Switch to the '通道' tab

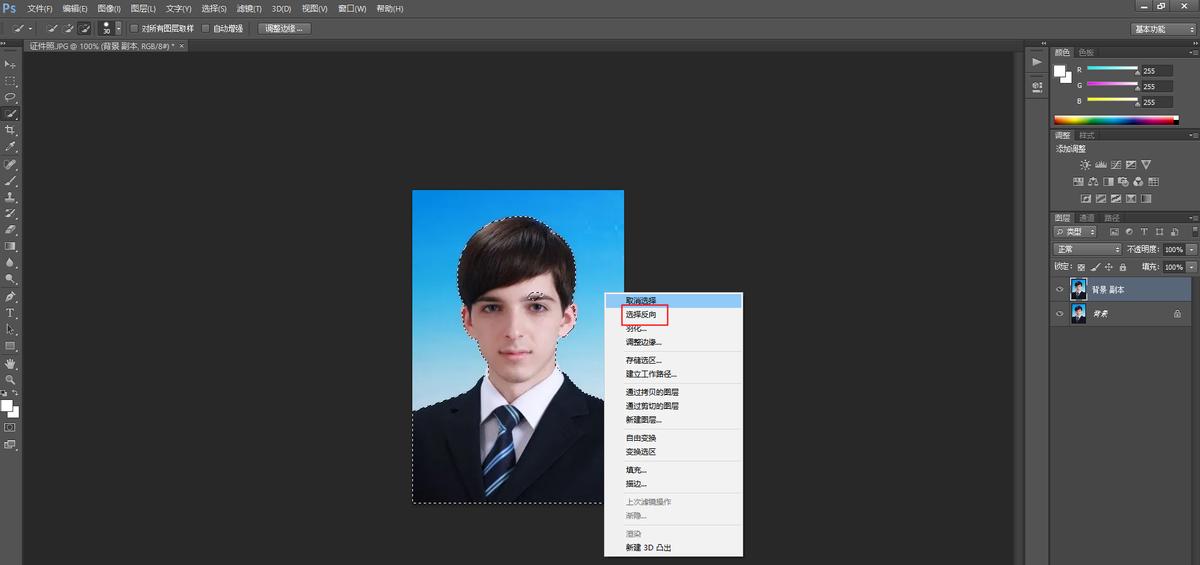1086,217
